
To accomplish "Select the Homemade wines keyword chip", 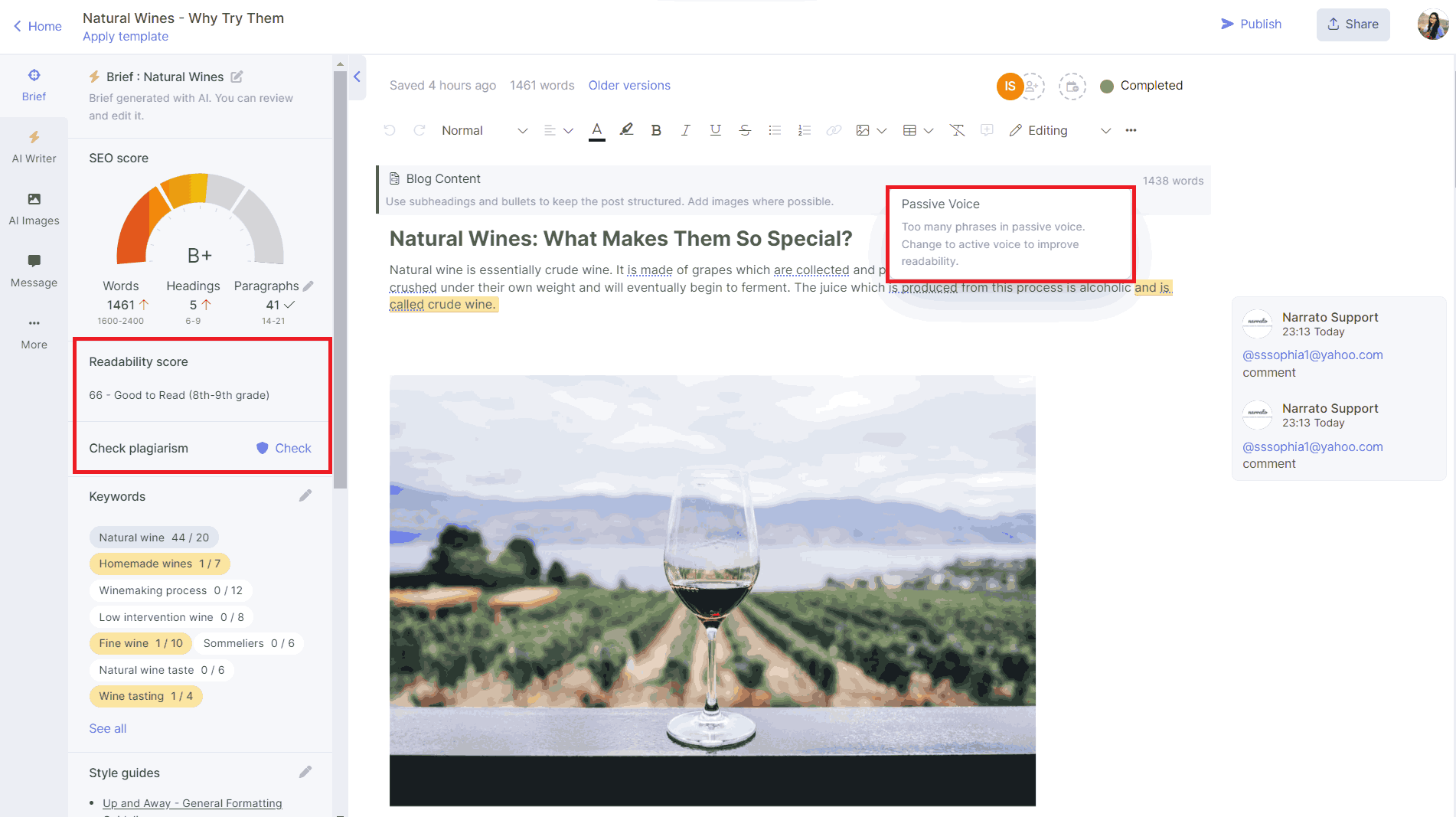I will pos(159,564).
